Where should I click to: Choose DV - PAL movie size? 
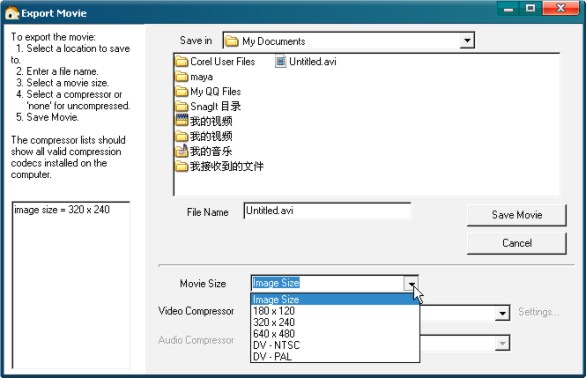coord(335,356)
